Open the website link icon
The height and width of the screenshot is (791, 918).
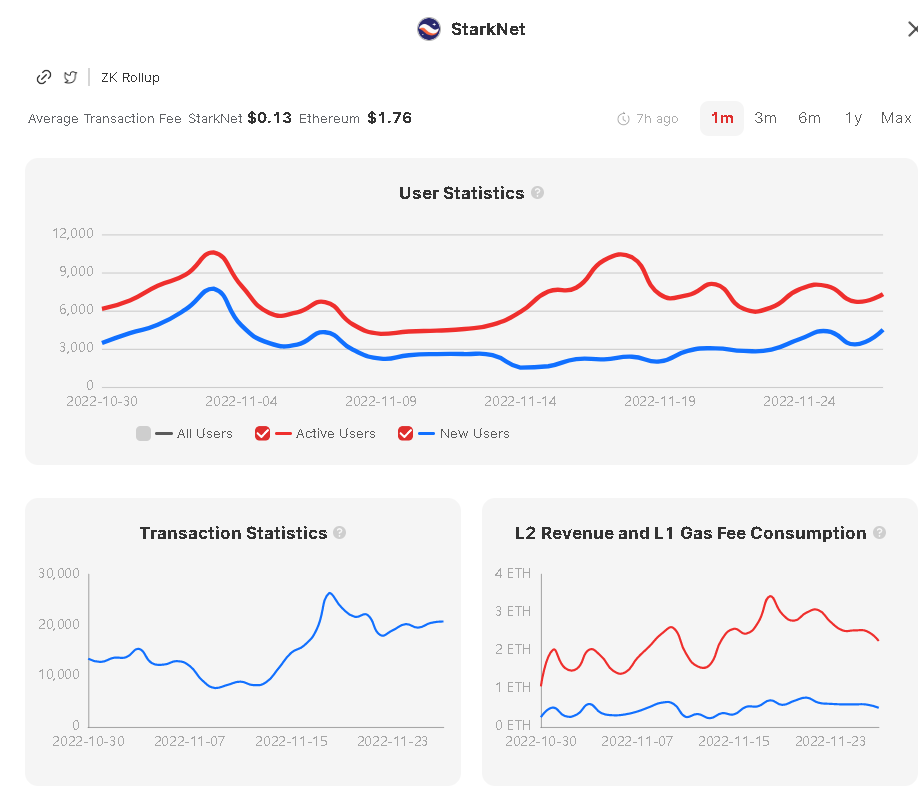click(x=44, y=77)
